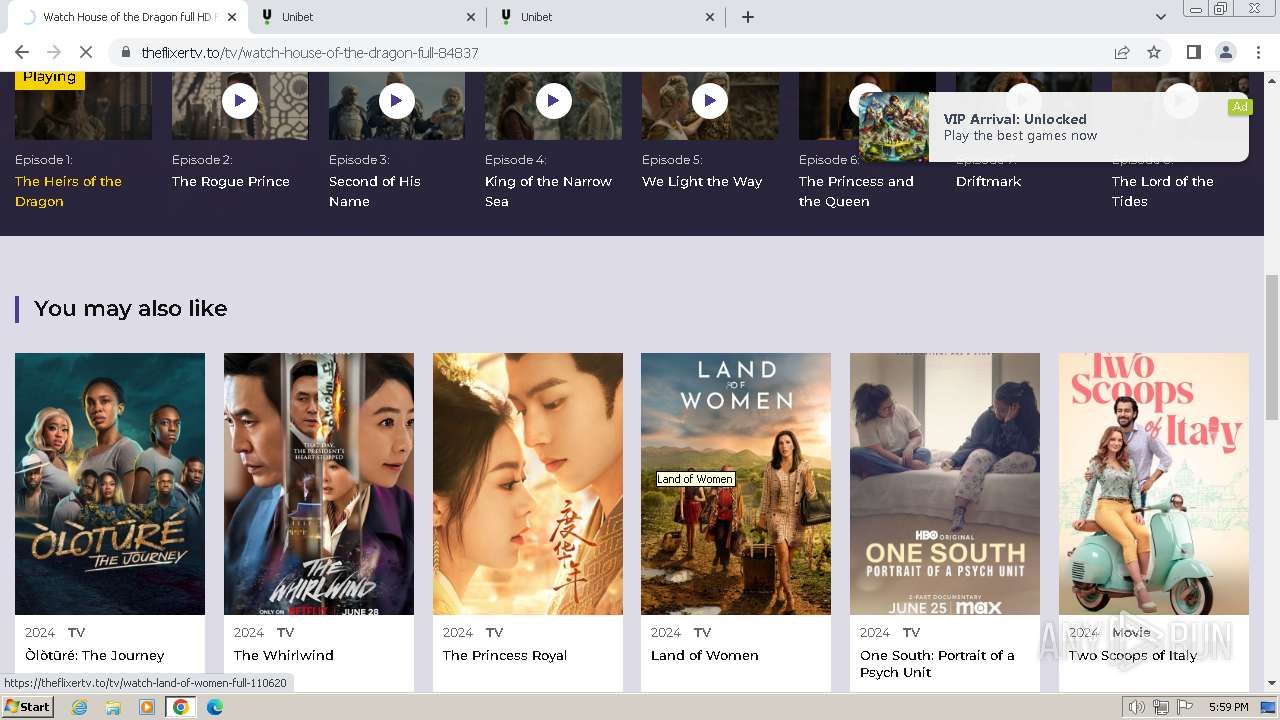
Task: Open Òlòtūré: The Journey poster
Action: pos(110,484)
